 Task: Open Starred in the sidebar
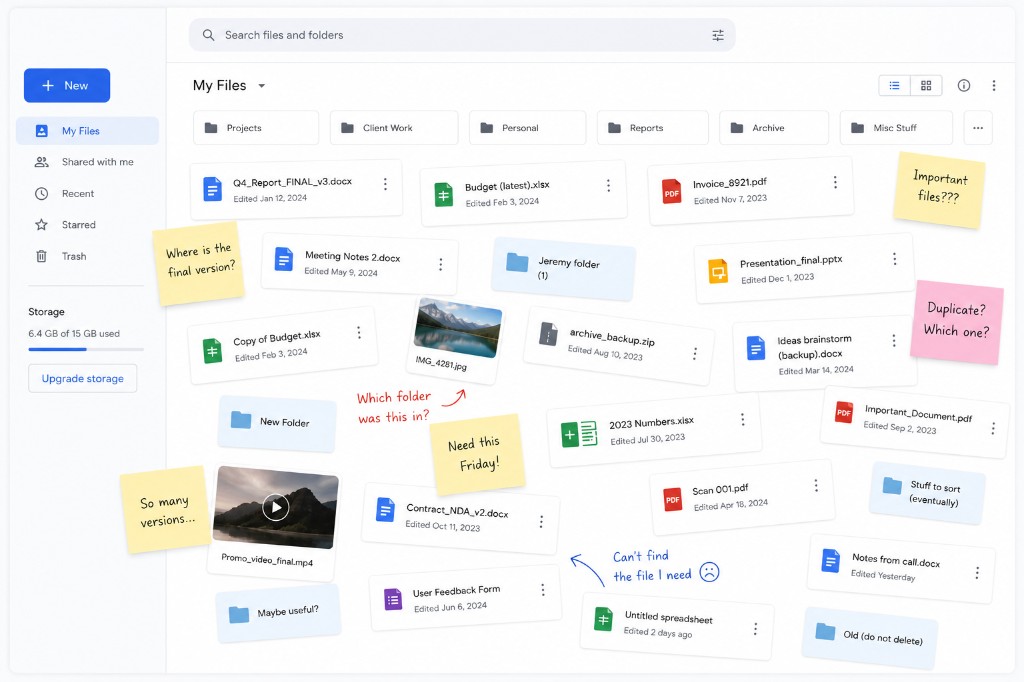point(88,225)
